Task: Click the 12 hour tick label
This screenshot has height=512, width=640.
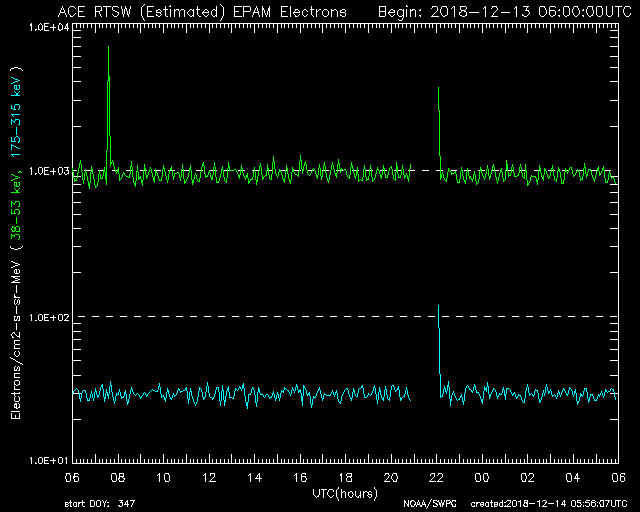Action: pos(209,477)
